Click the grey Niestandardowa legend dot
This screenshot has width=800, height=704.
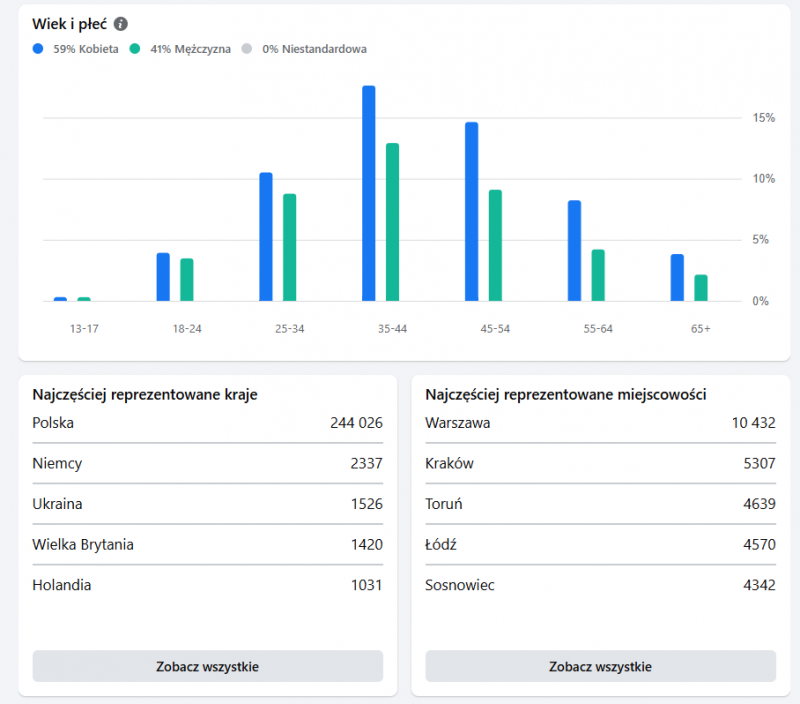pos(247,48)
